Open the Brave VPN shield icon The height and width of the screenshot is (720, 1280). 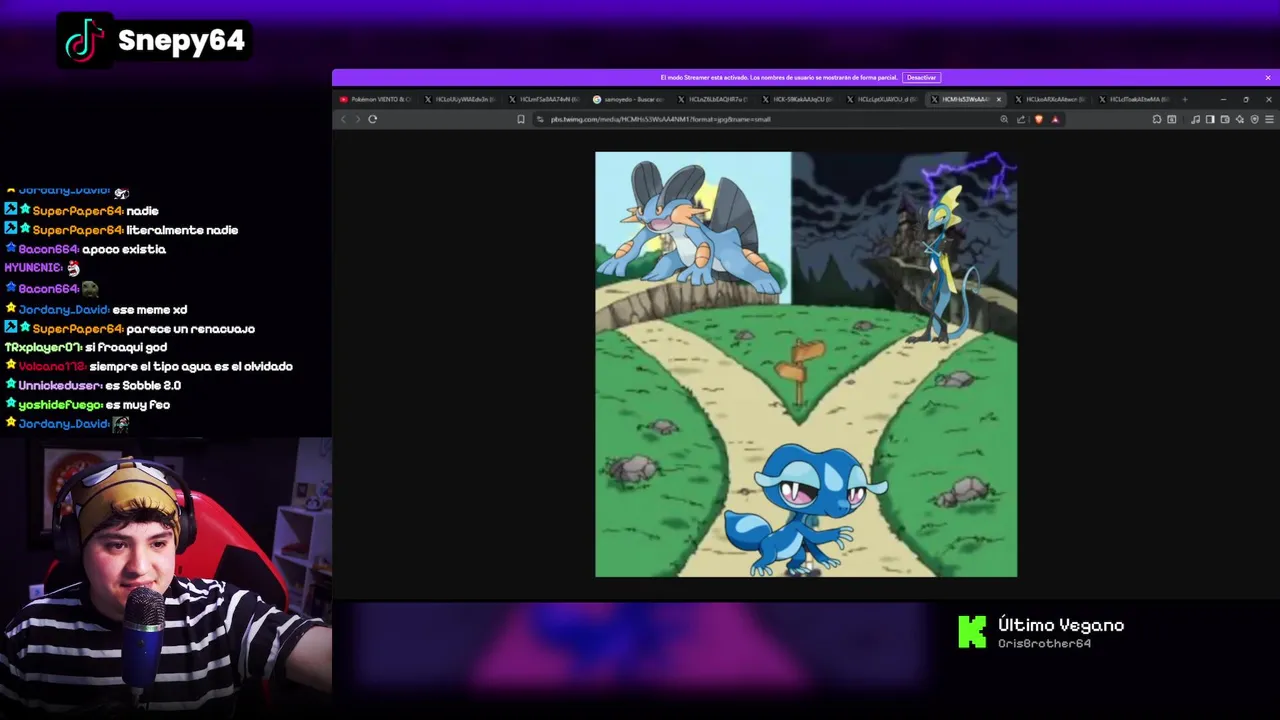pos(1255,119)
